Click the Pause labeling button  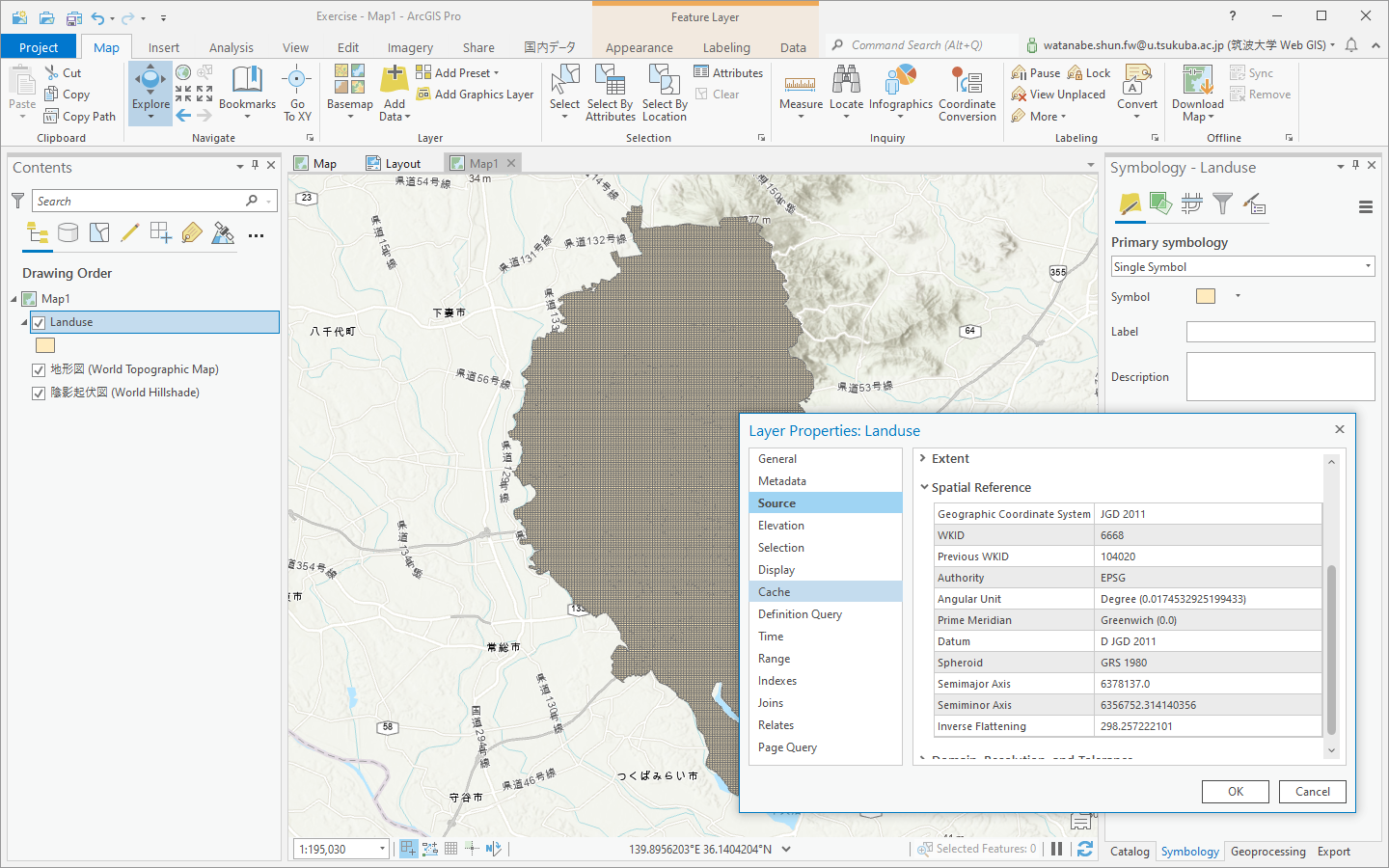click(x=1036, y=73)
